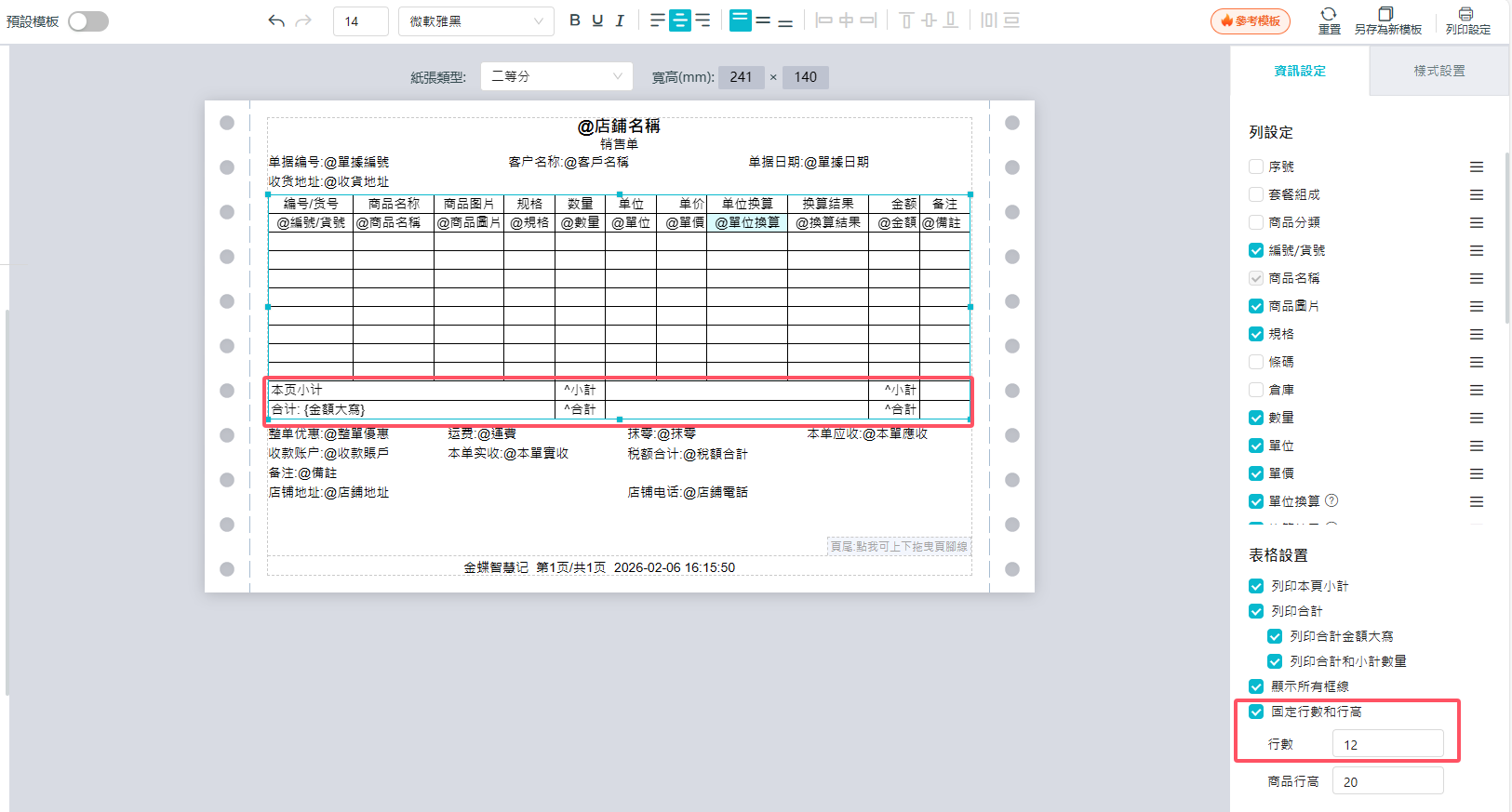Click the 參考模板 button
This screenshot has height=812, width=1512.
(x=1250, y=20)
